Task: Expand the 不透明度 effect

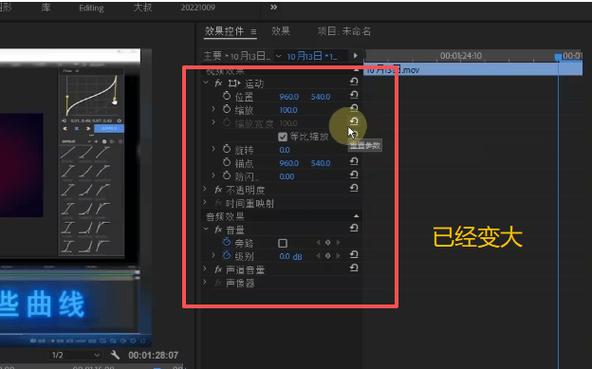Action: click(x=205, y=188)
